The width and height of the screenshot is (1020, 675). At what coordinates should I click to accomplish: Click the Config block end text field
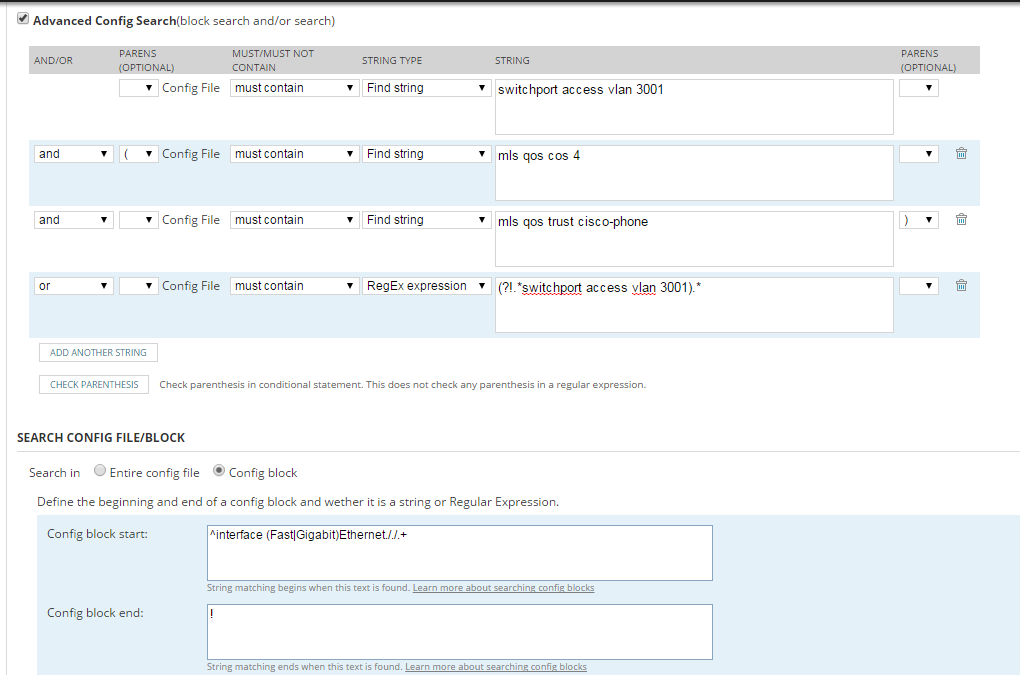pos(460,632)
